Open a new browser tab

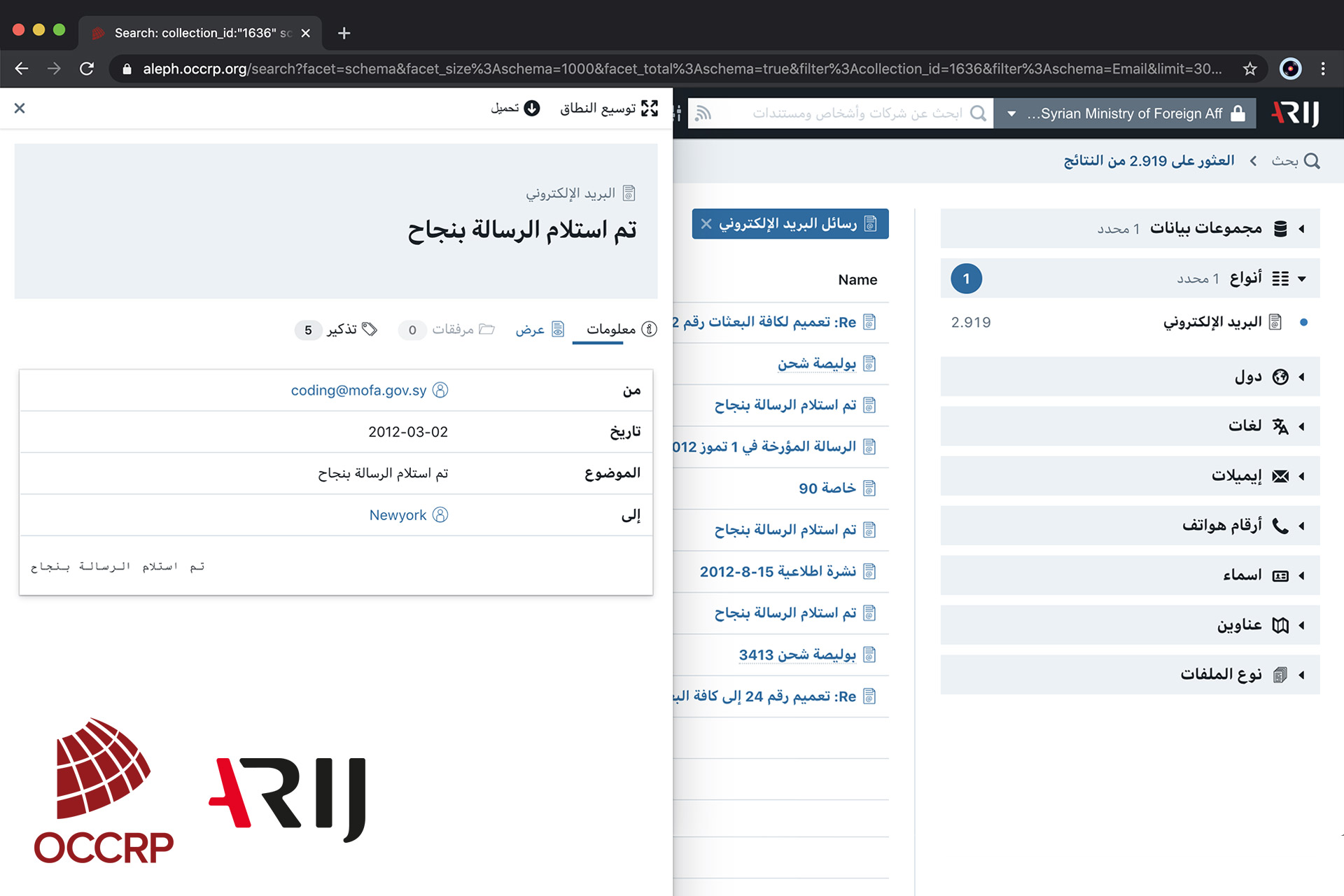344,33
